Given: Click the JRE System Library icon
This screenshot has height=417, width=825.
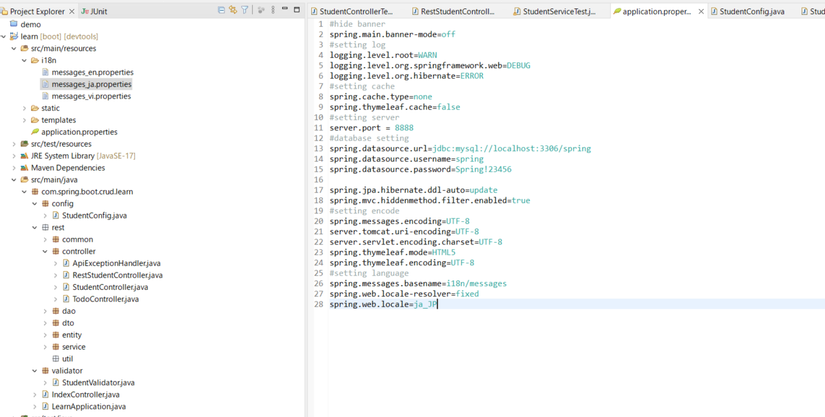Looking at the screenshot, I should [24, 156].
